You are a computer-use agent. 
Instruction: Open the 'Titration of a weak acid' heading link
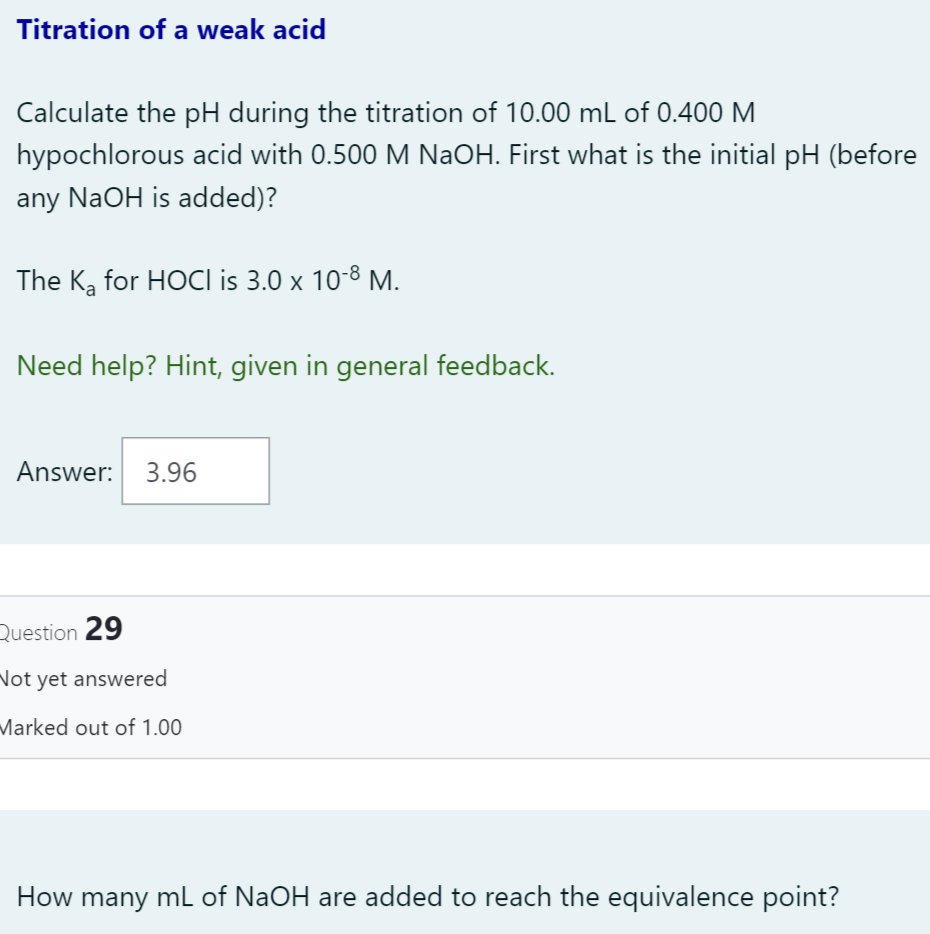click(170, 29)
